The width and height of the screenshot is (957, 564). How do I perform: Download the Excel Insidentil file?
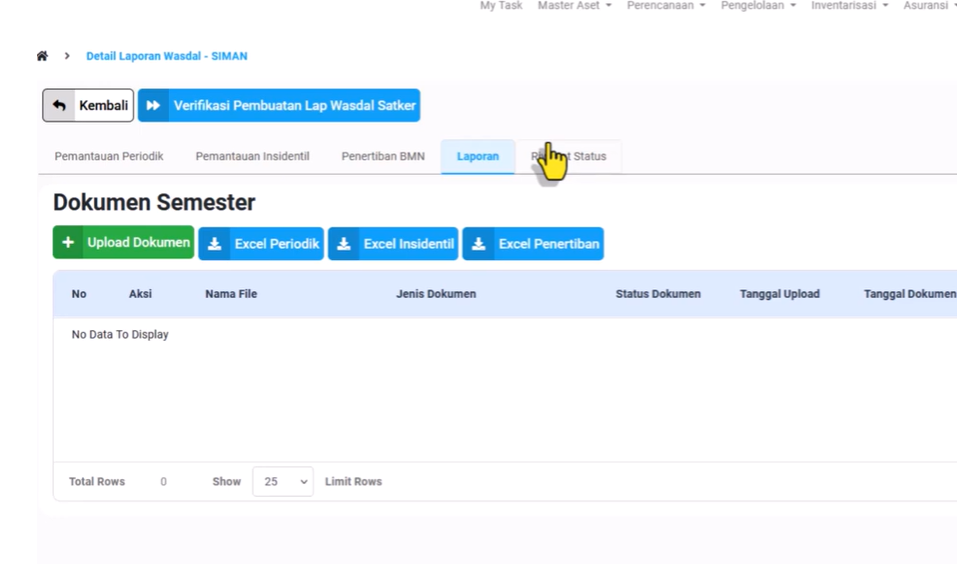tap(393, 244)
